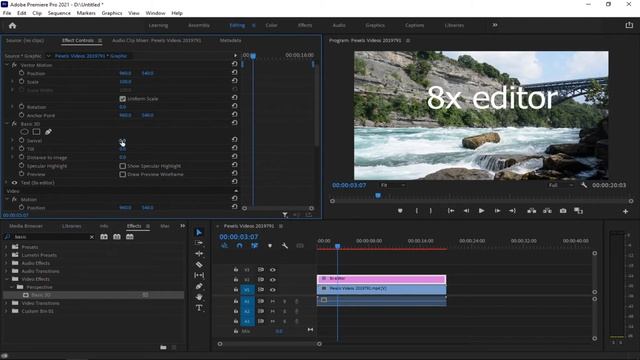
Task: Play the Program monitor video
Action: click(x=482, y=211)
